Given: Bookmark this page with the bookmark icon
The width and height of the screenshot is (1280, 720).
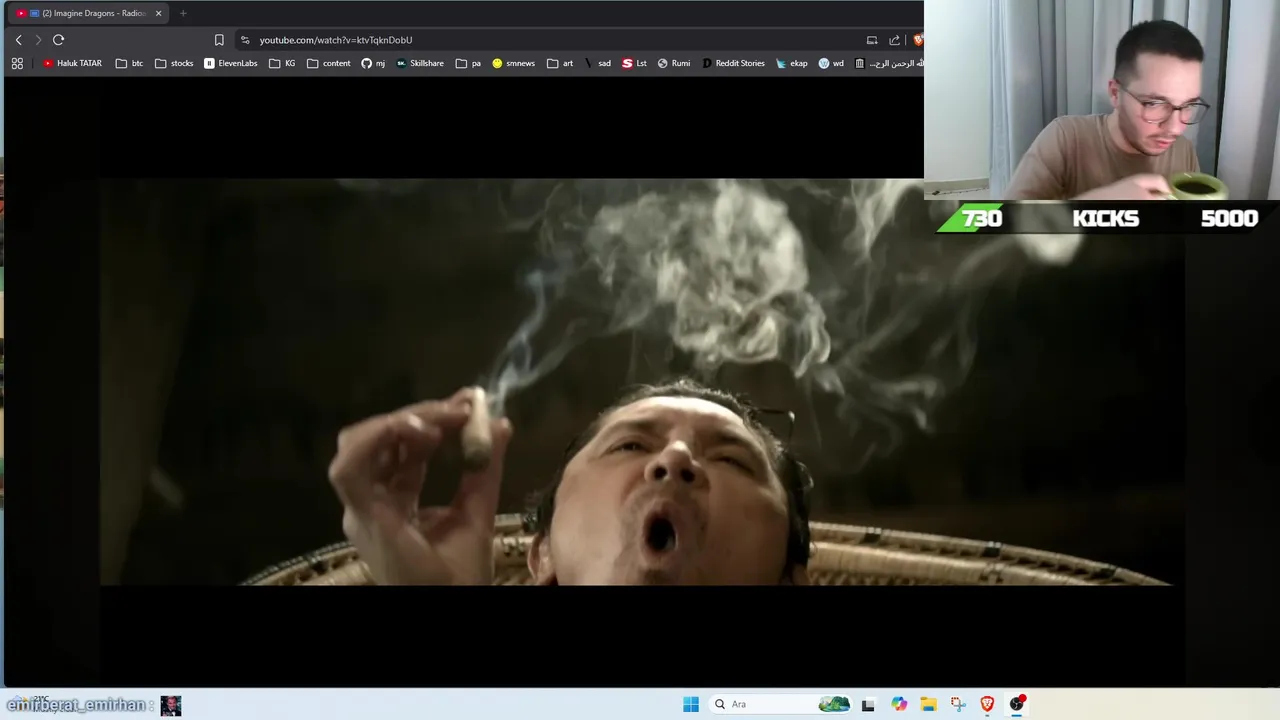Looking at the screenshot, I should [219, 40].
